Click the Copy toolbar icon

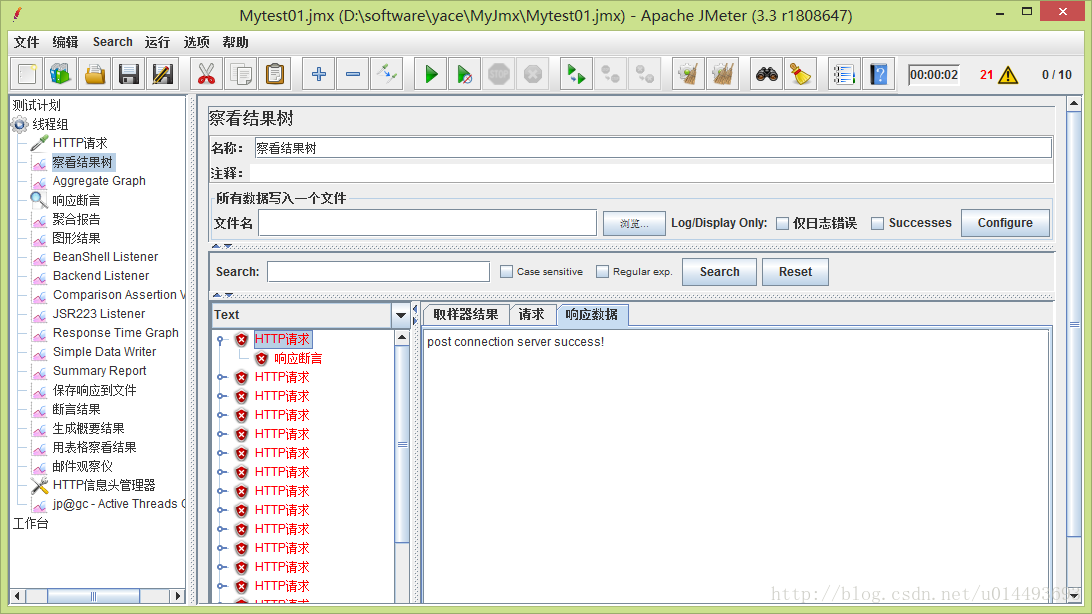point(241,74)
